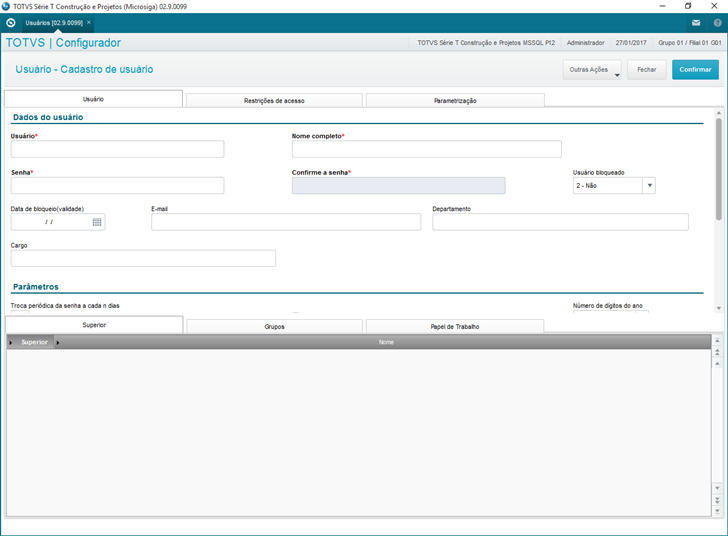The height and width of the screenshot is (536, 728).
Task: Click the Fechar button
Action: [x=646, y=70]
